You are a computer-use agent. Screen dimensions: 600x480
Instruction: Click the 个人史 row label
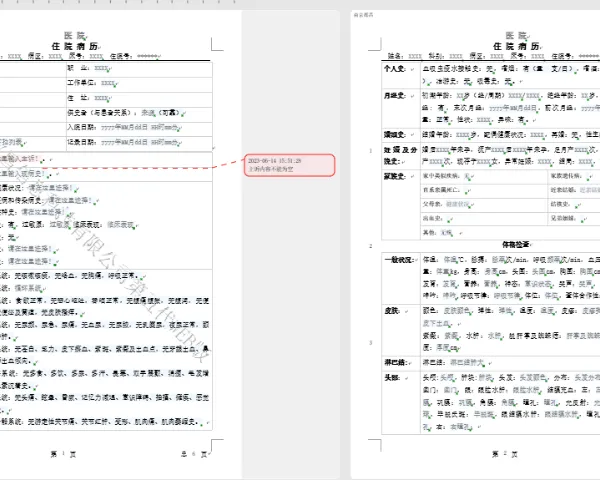click(395, 69)
